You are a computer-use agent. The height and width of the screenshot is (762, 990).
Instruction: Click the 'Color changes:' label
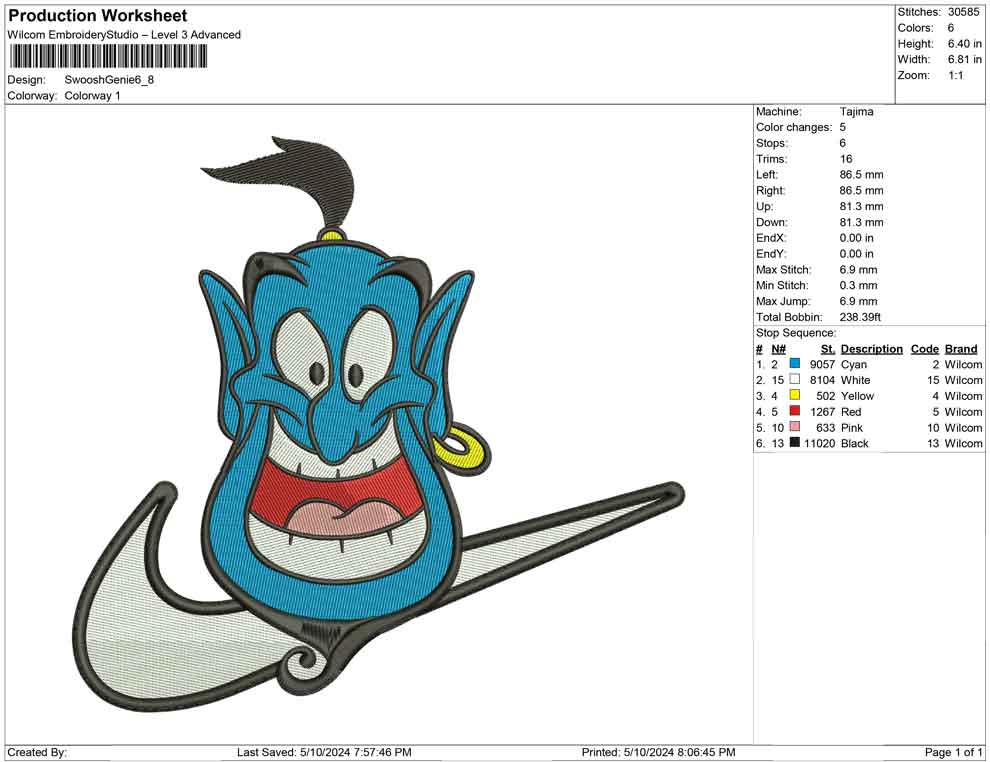pyautogui.click(x=794, y=128)
